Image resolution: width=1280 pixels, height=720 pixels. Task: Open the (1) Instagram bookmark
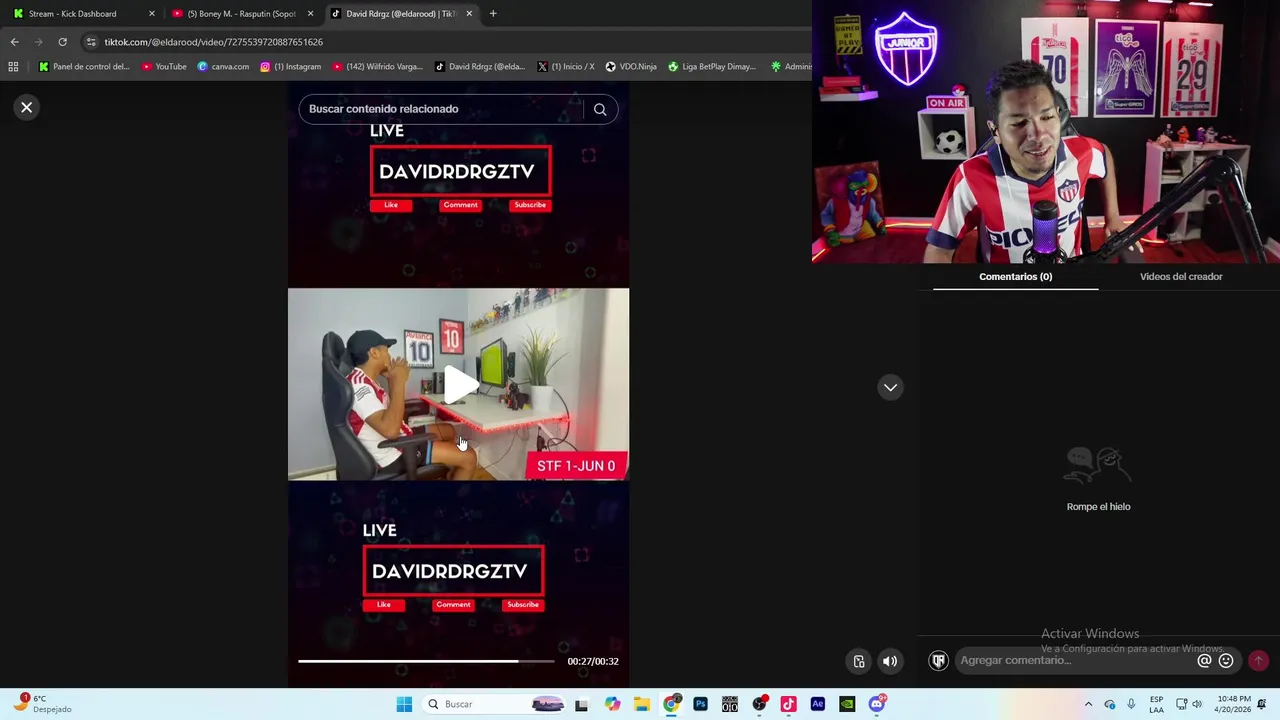tap(290, 67)
